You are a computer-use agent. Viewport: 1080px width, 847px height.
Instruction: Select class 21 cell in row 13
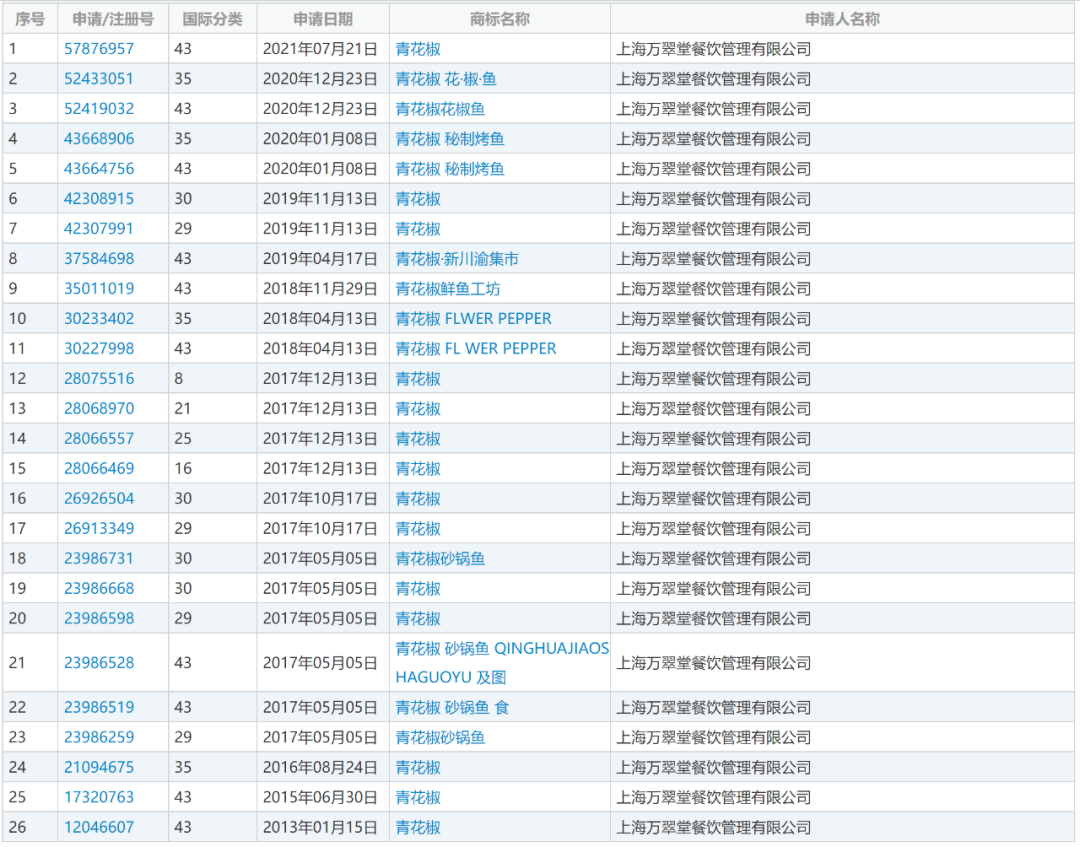click(x=212, y=408)
